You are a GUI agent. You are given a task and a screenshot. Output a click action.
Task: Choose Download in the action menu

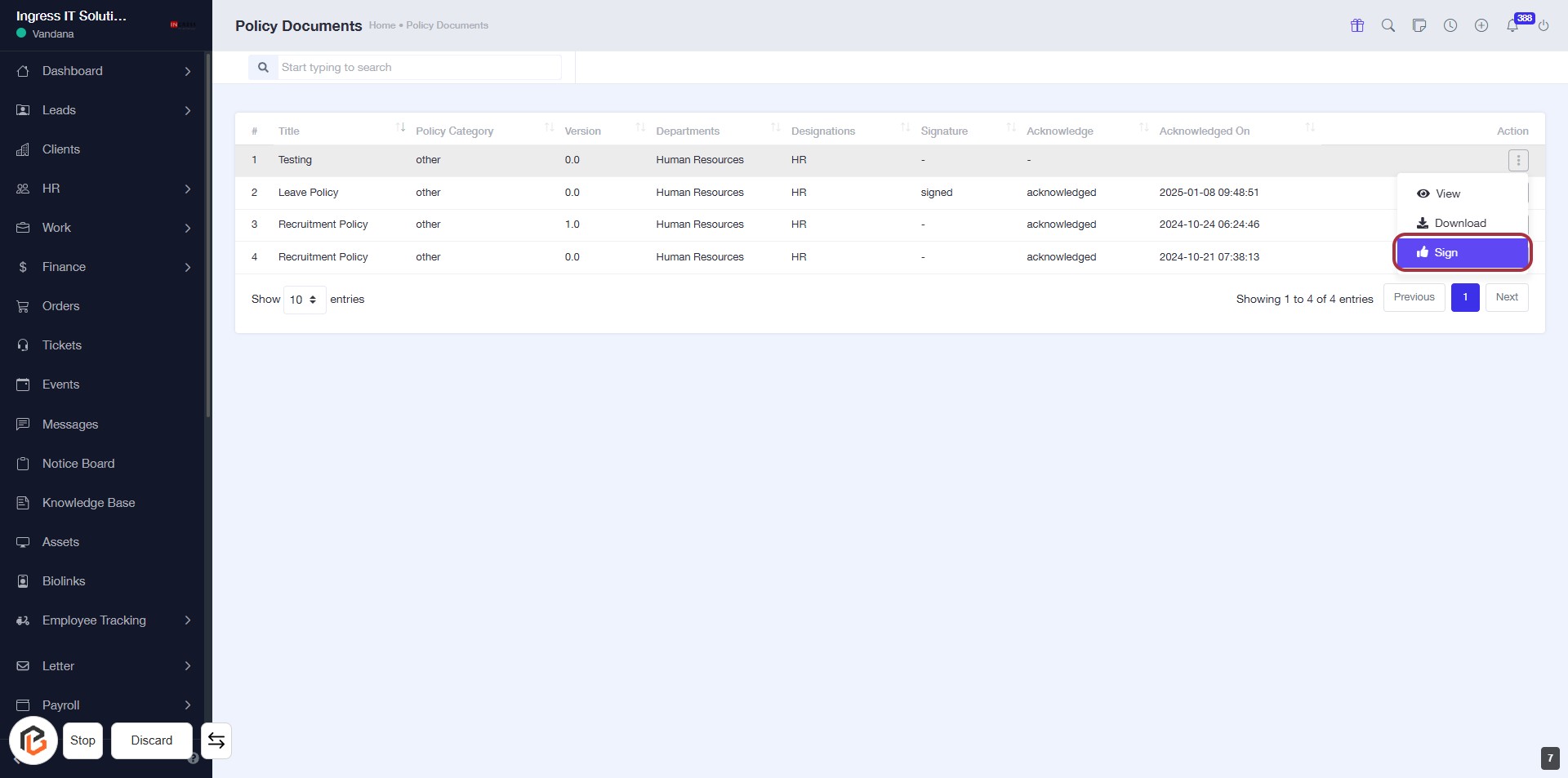coord(1460,223)
